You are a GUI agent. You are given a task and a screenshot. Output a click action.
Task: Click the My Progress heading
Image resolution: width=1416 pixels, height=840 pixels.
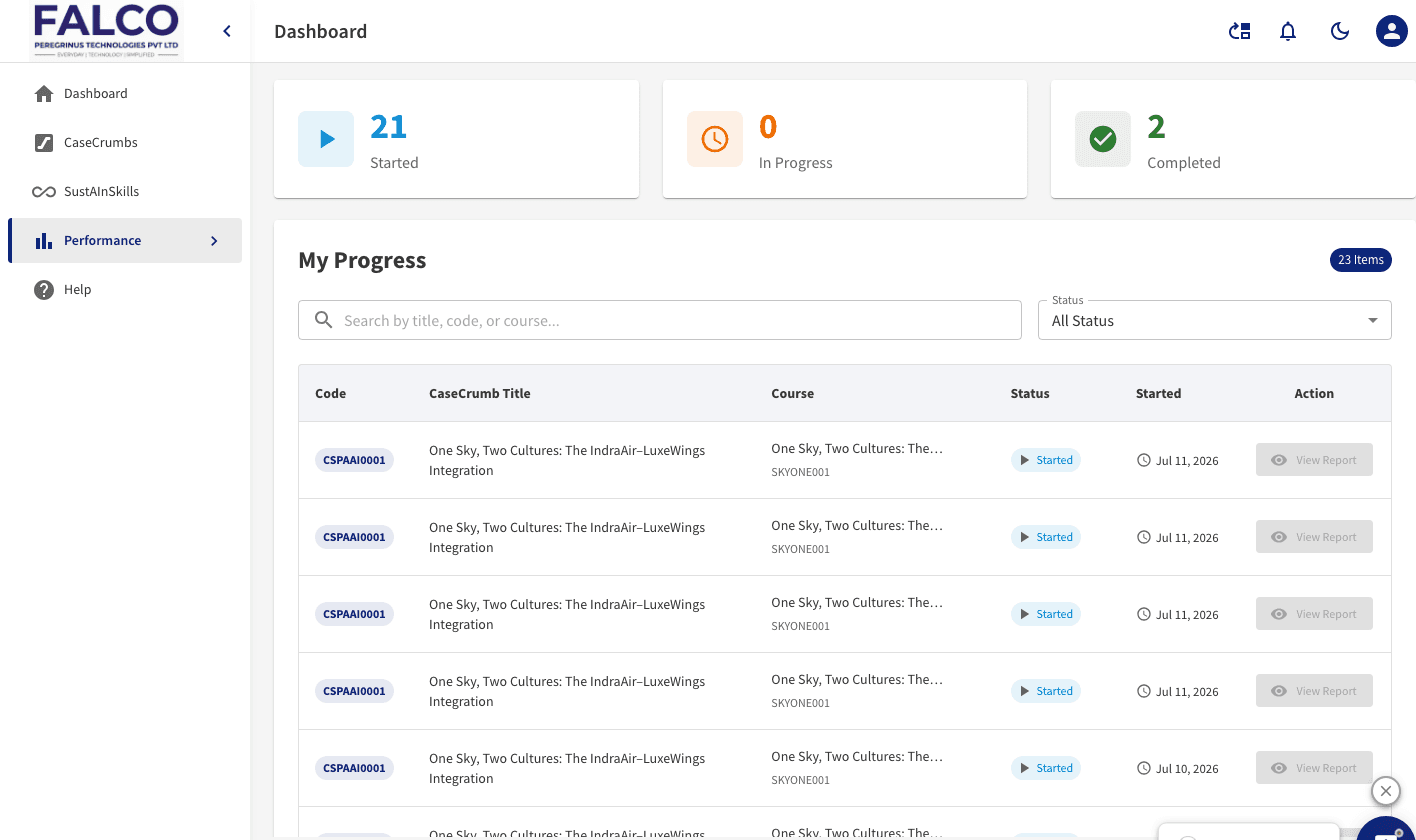click(362, 260)
